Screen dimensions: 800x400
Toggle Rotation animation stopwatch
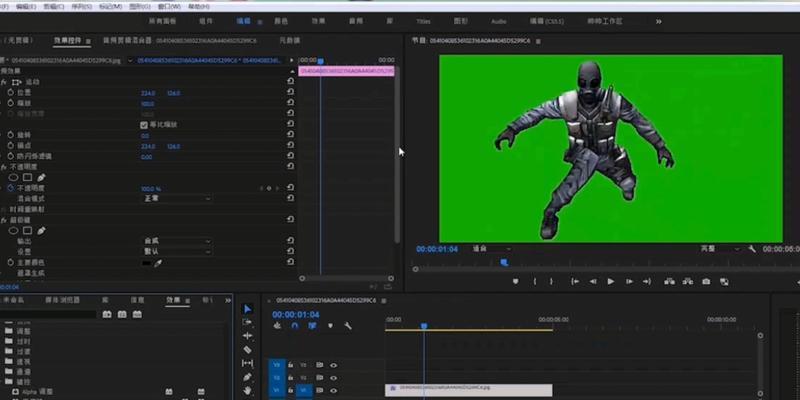pos(10,135)
